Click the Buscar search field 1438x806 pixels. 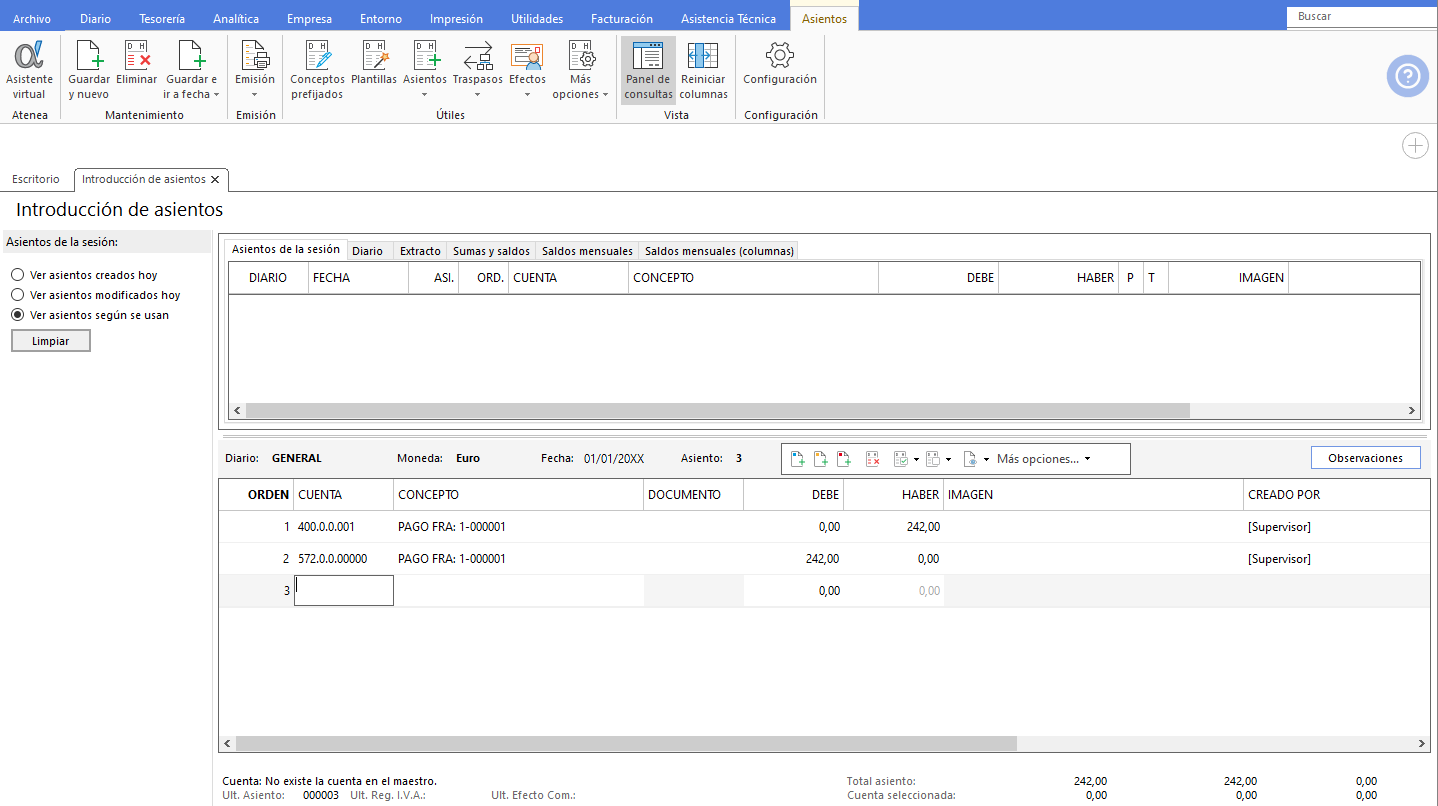(x=1362, y=17)
